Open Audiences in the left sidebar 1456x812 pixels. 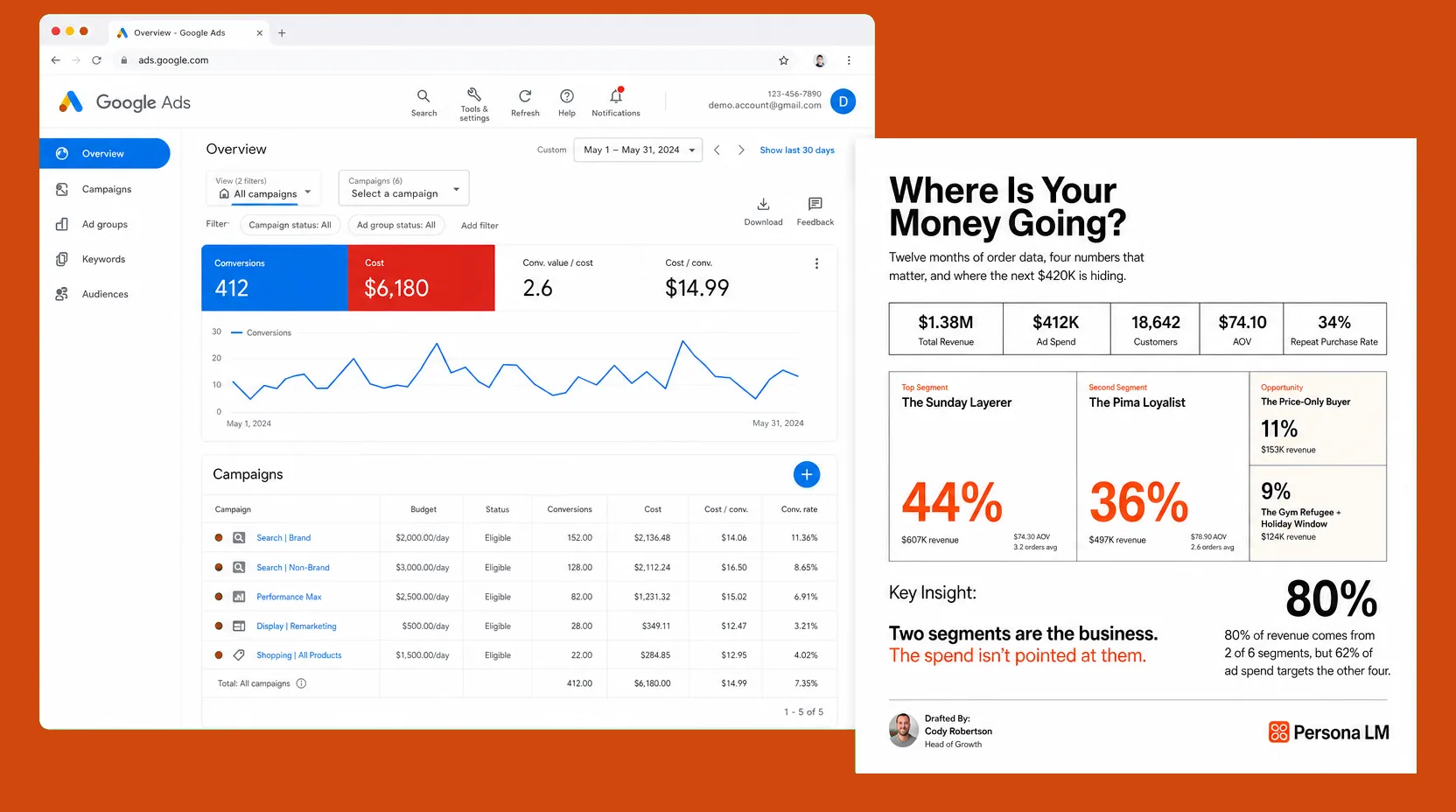pos(105,294)
